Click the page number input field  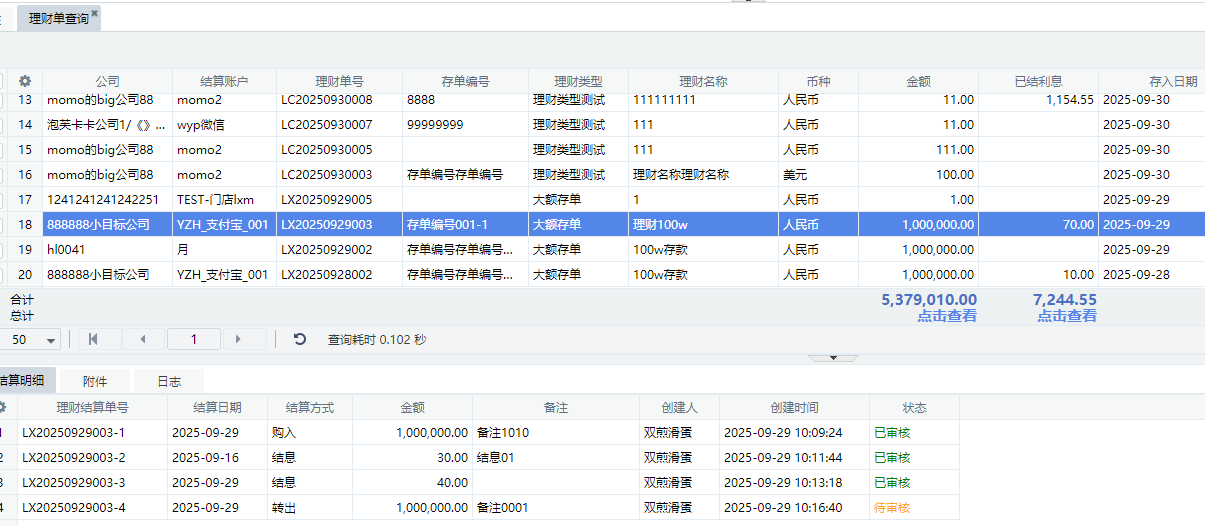193,339
